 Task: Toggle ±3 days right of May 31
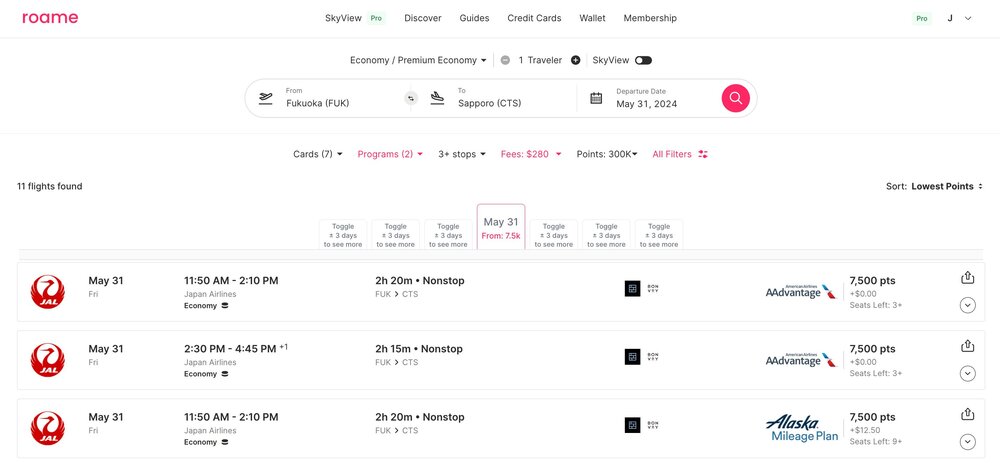553,235
